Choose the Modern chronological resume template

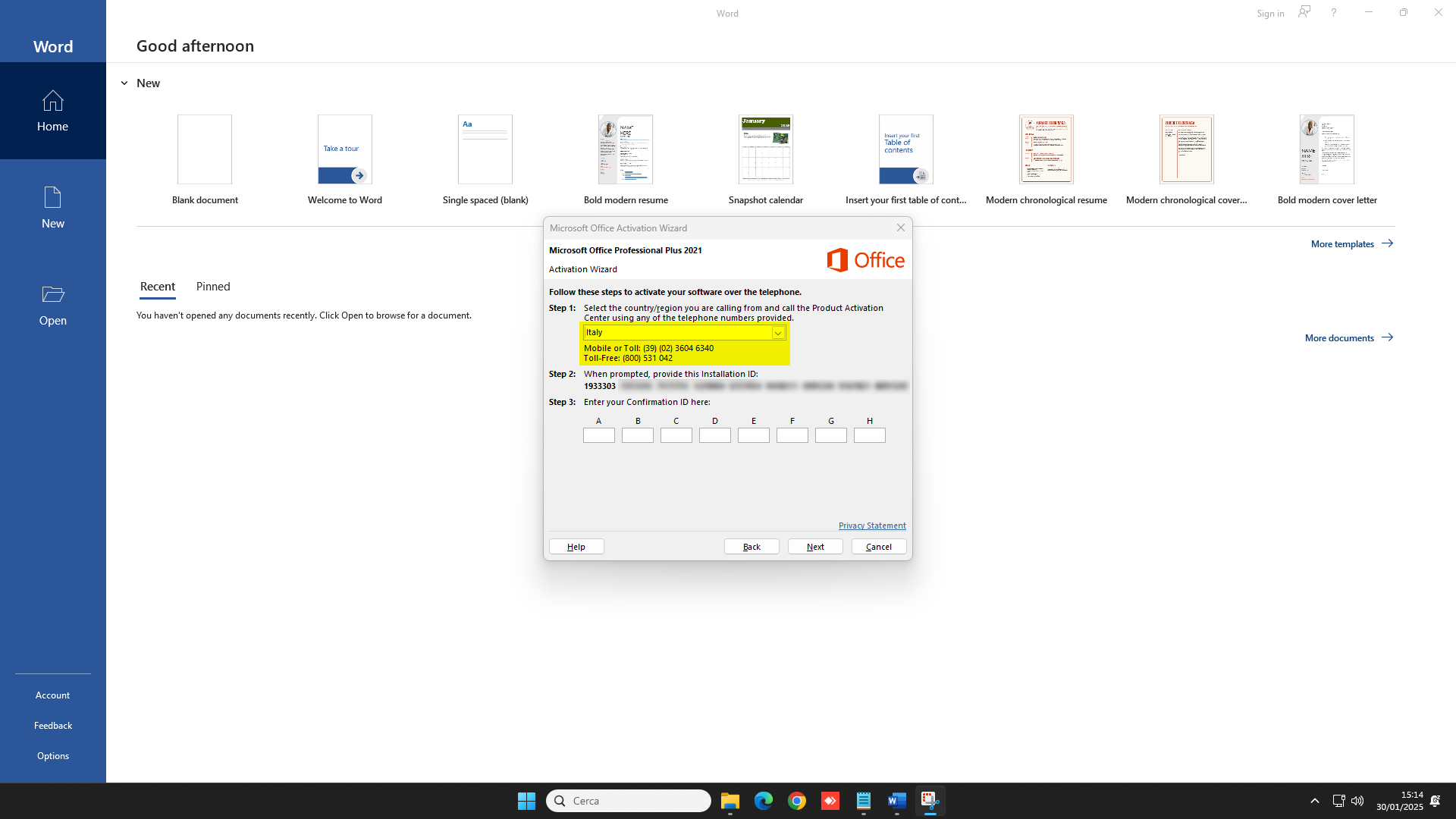click(1046, 149)
